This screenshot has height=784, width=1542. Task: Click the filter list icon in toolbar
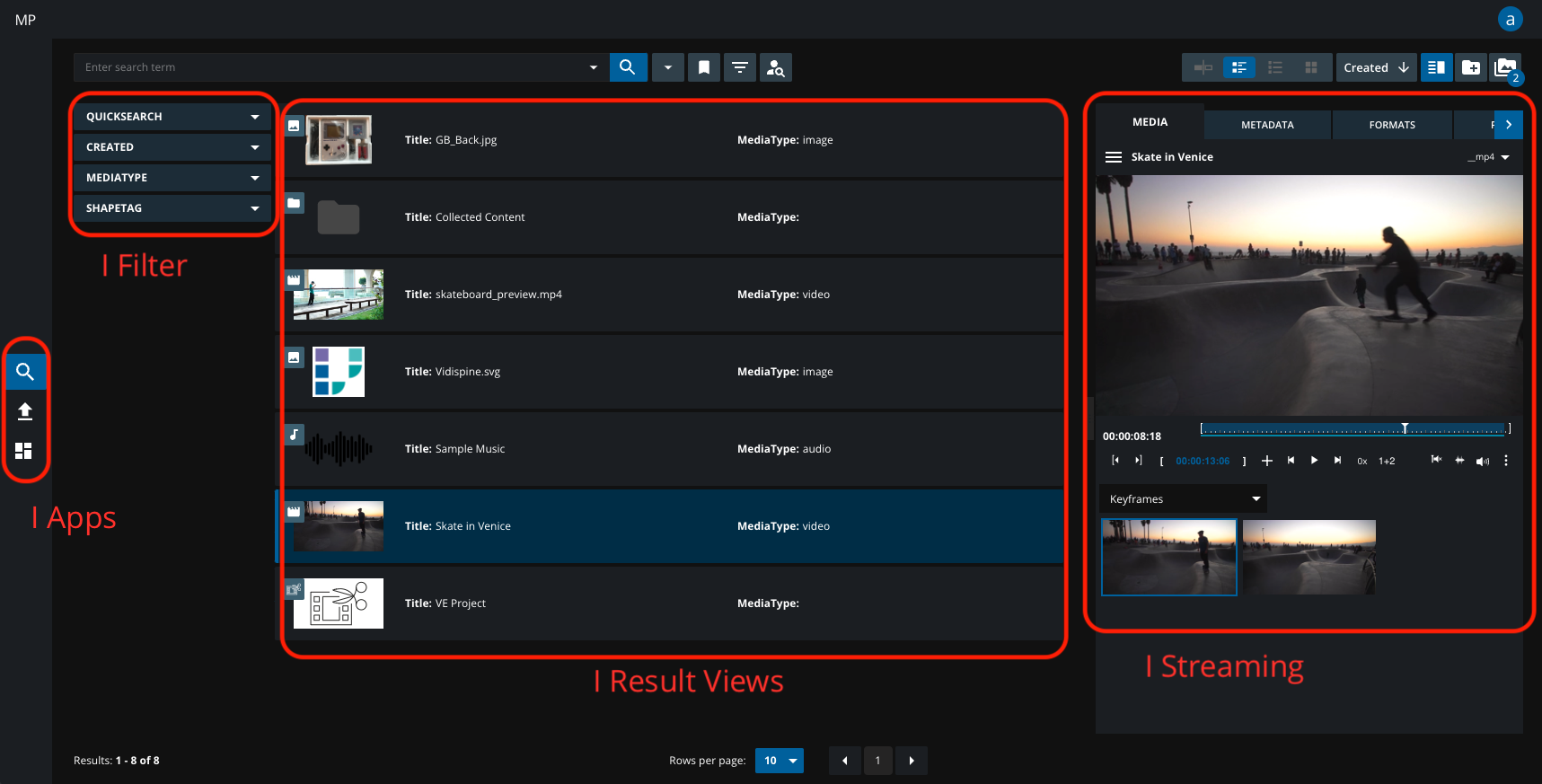[740, 67]
